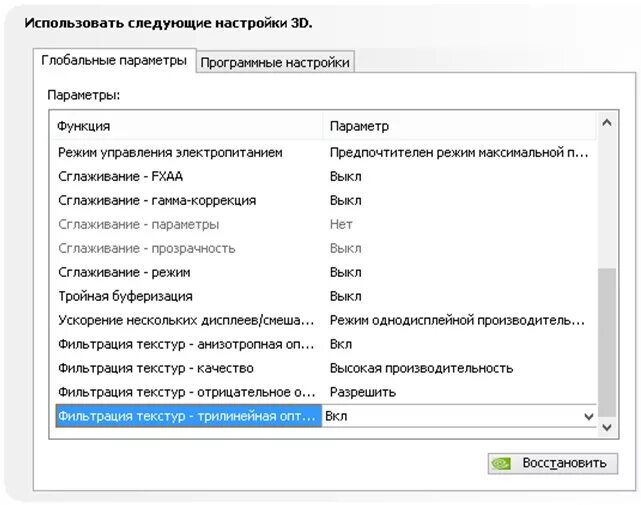Screen dimensions: 641x505
Task: Click the NVIDIA logo on the Восстановить button
Action: pos(501,463)
